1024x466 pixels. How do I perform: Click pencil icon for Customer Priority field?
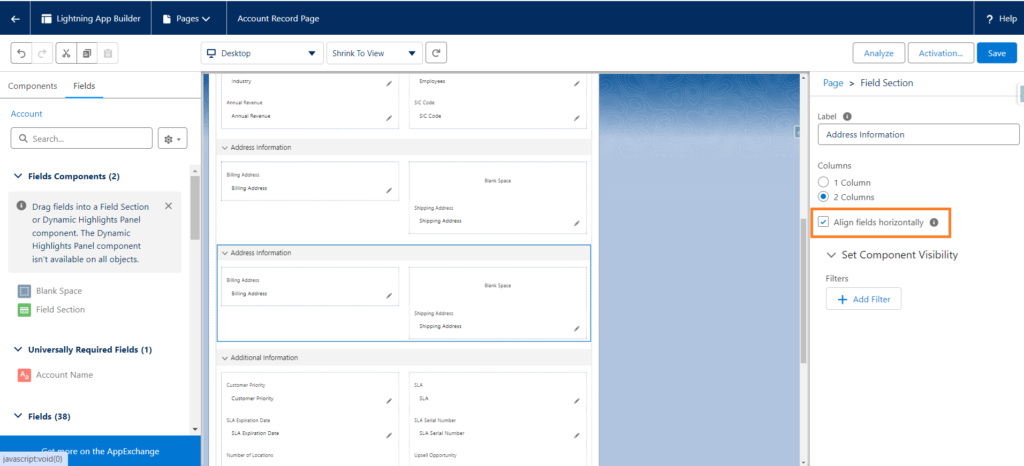tap(389, 400)
